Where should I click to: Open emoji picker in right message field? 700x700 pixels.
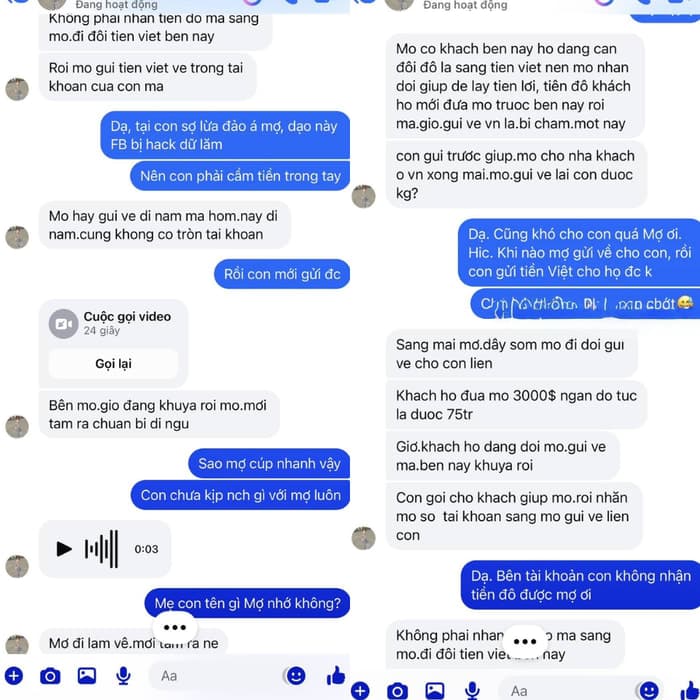(649, 691)
